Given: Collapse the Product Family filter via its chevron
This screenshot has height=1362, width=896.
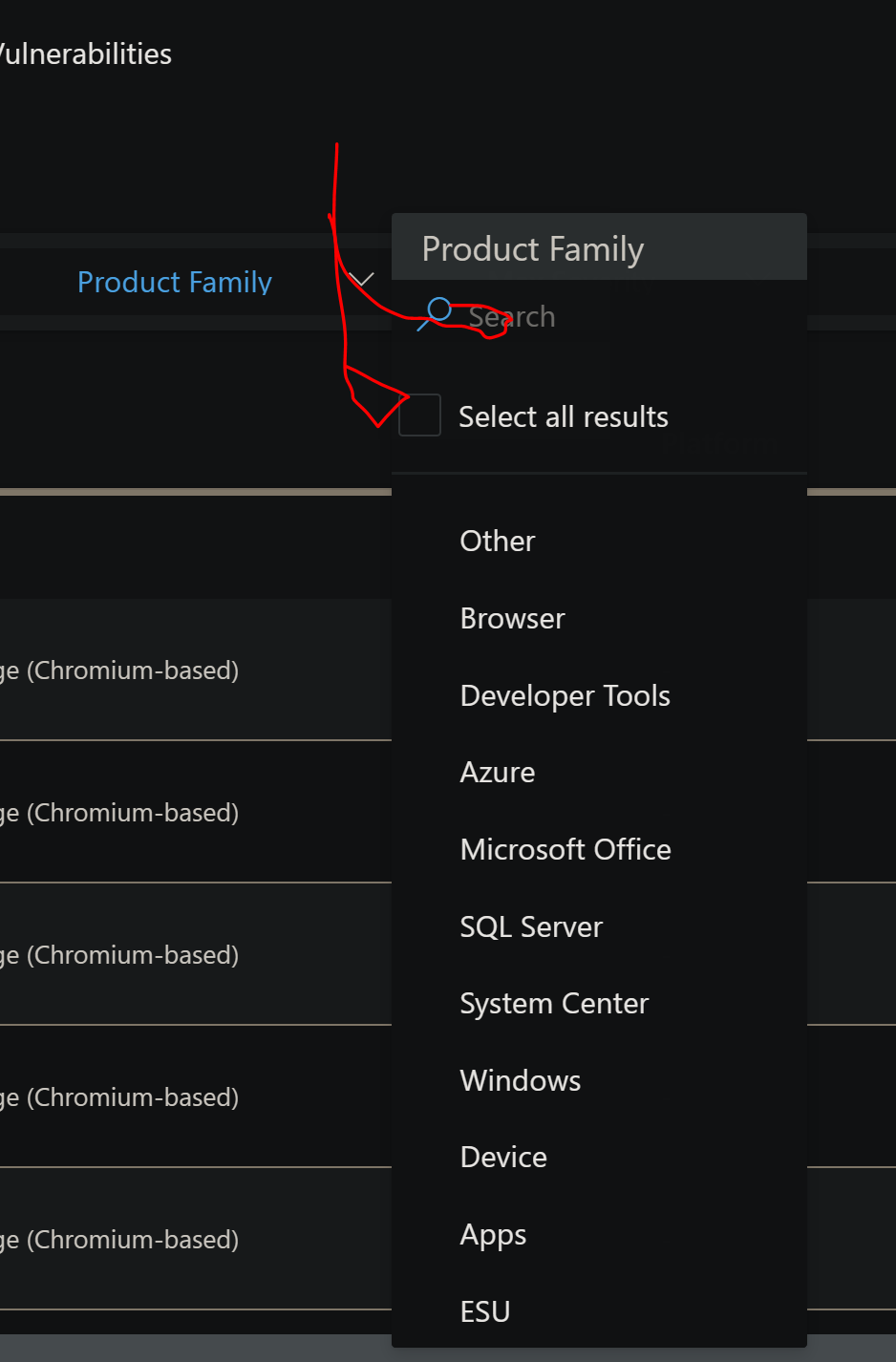Looking at the screenshot, I should pyautogui.click(x=362, y=277).
